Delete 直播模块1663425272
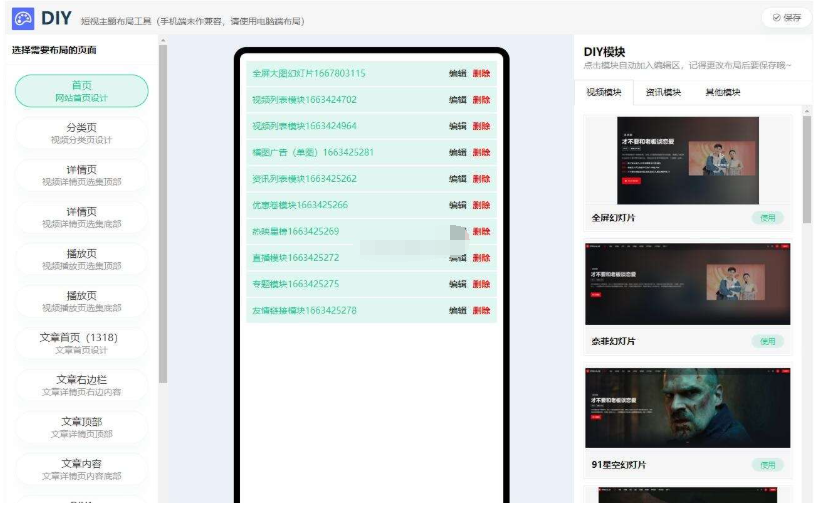The width and height of the screenshot is (814, 519). (x=481, y=258)
